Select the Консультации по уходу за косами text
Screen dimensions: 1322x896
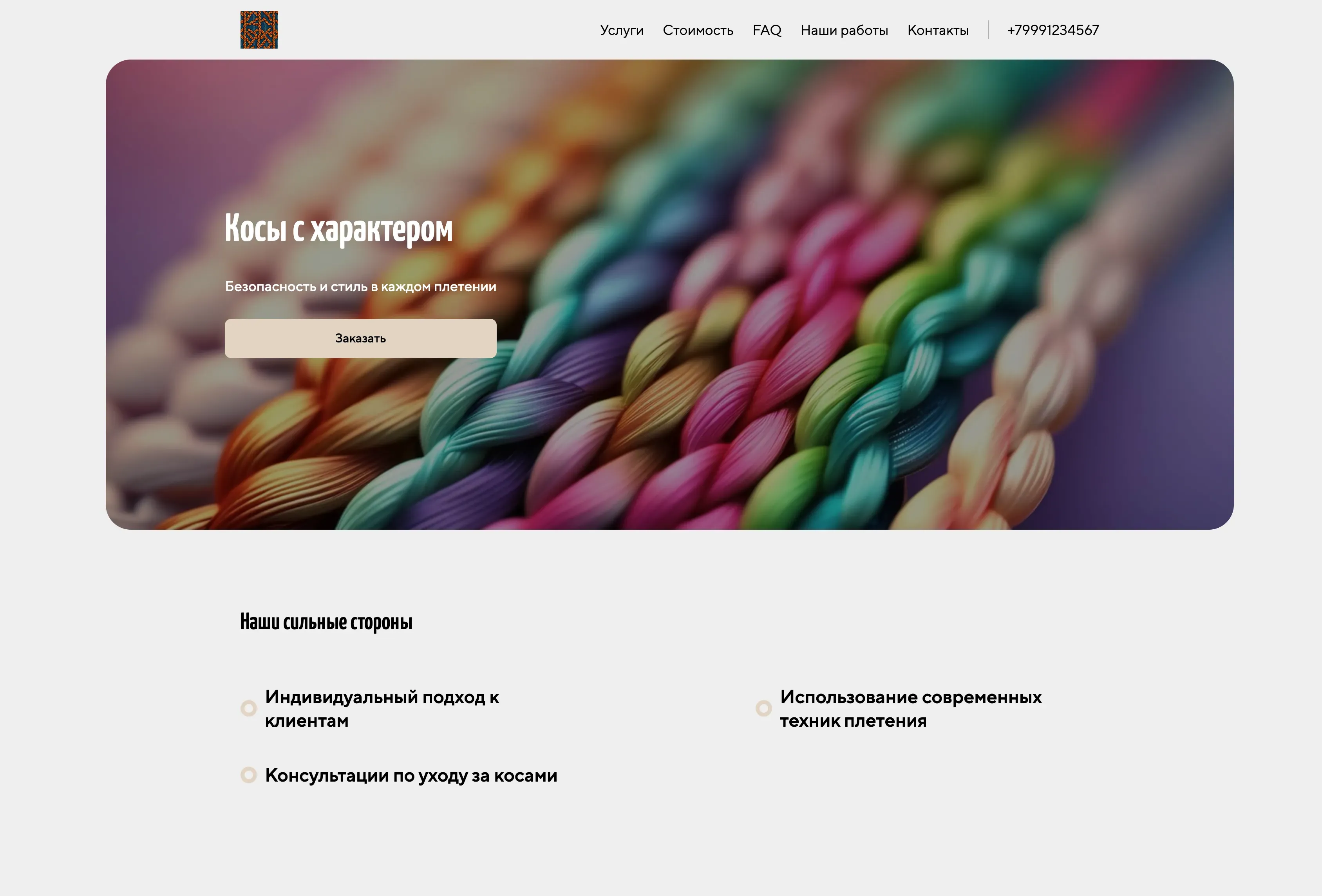411,775
